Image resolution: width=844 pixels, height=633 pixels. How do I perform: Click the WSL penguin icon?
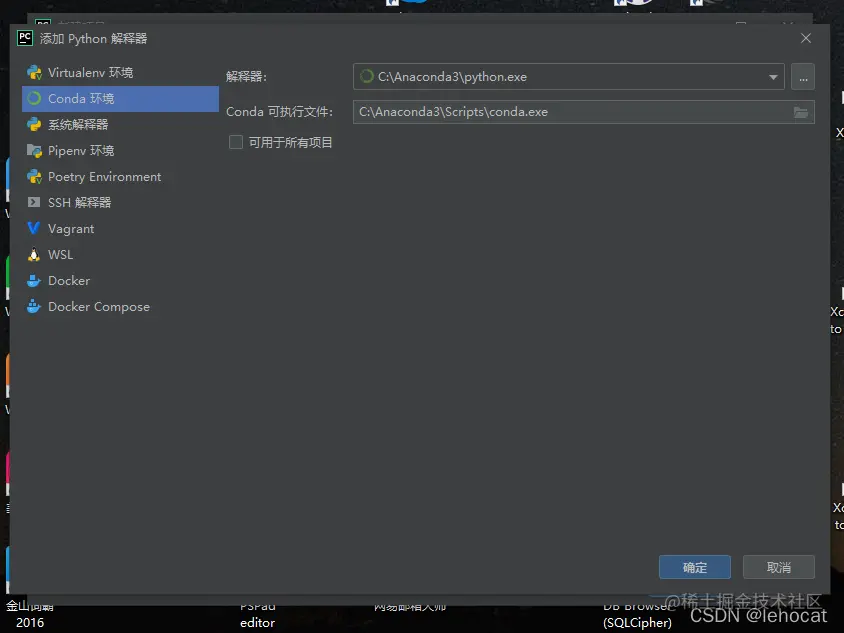pos(34,255)
